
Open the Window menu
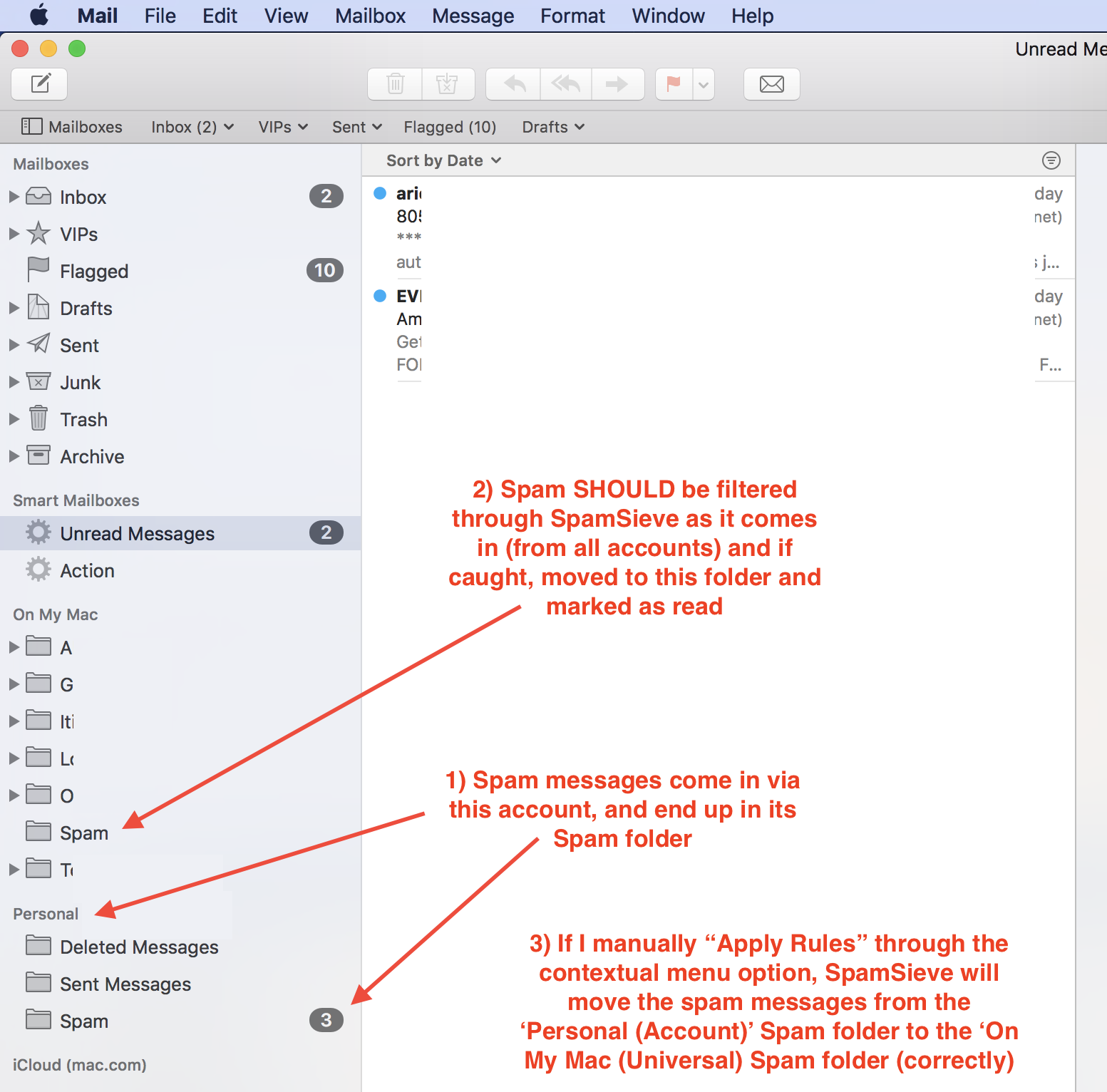pos(669,16)
